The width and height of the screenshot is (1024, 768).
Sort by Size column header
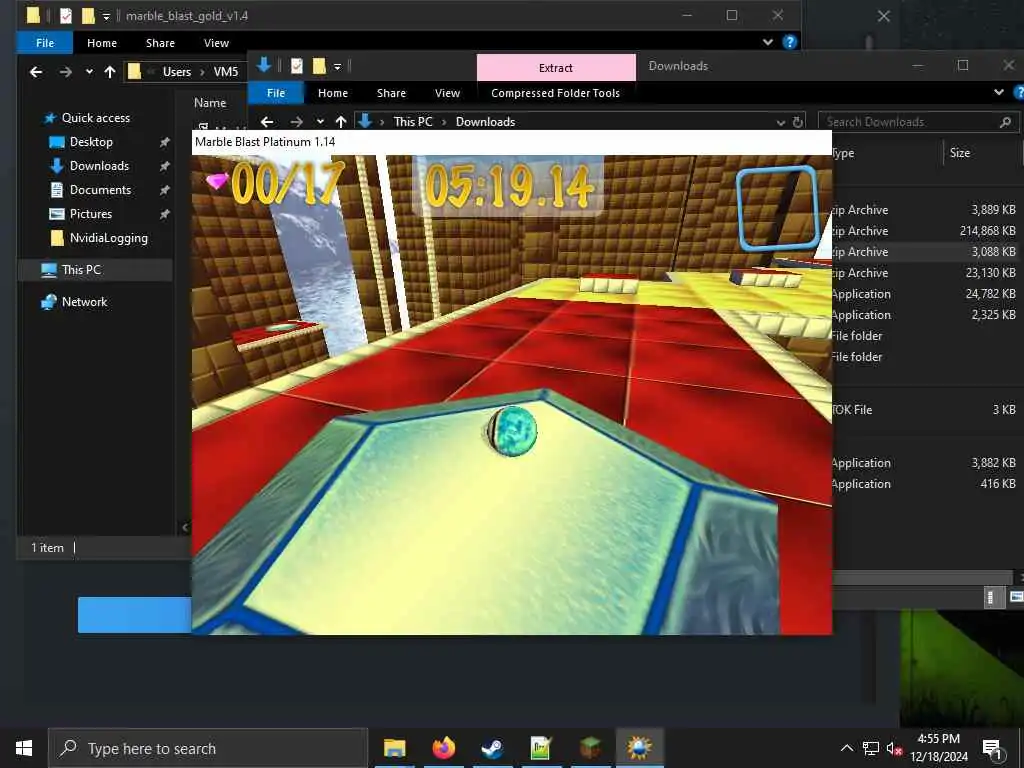pyautogui.click(x=959, y=153)
